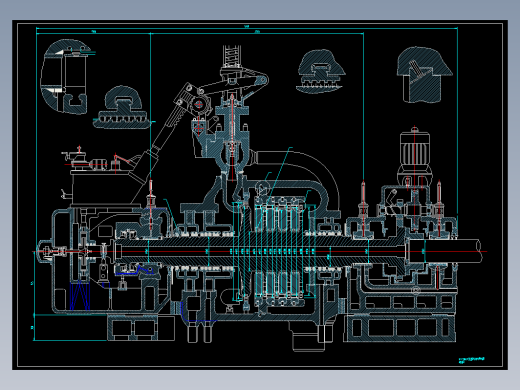
Task: Select the shaft front end cap at far left
Action: 45,251
